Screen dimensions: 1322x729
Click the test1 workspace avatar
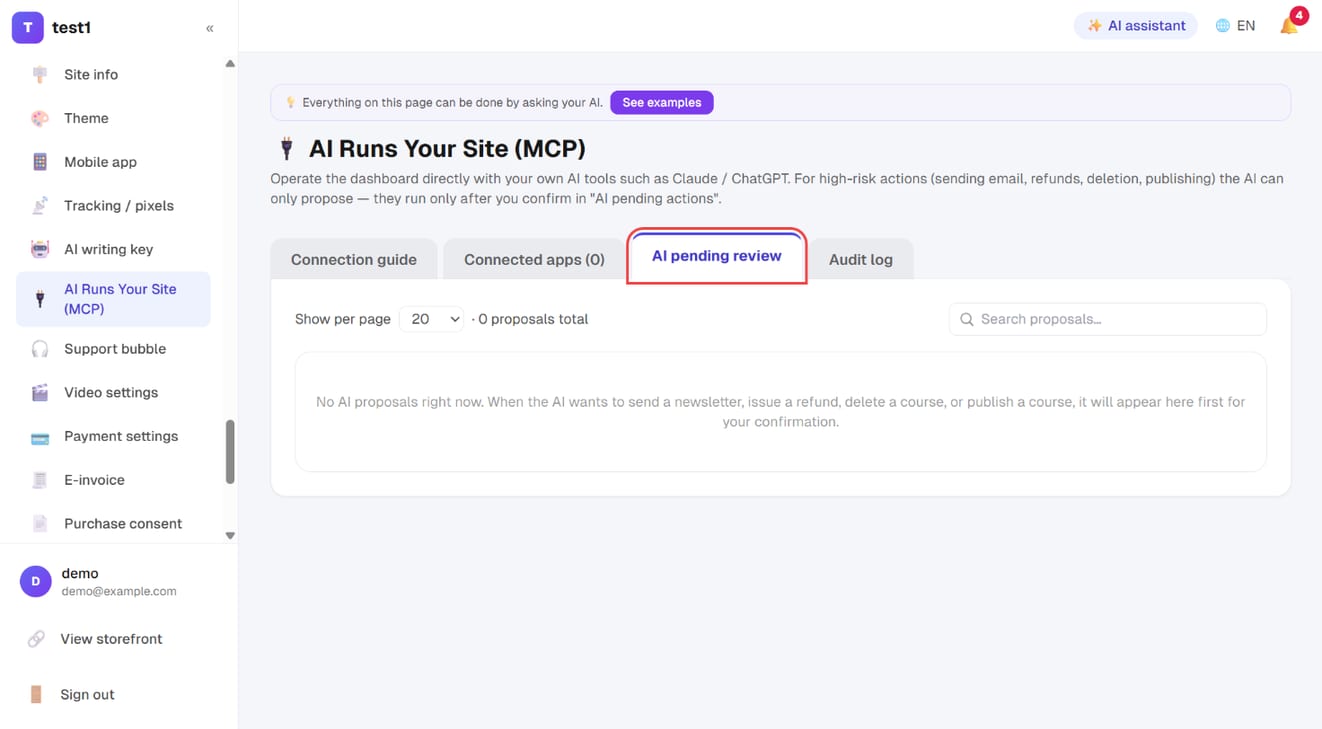(x=27, y=28)
